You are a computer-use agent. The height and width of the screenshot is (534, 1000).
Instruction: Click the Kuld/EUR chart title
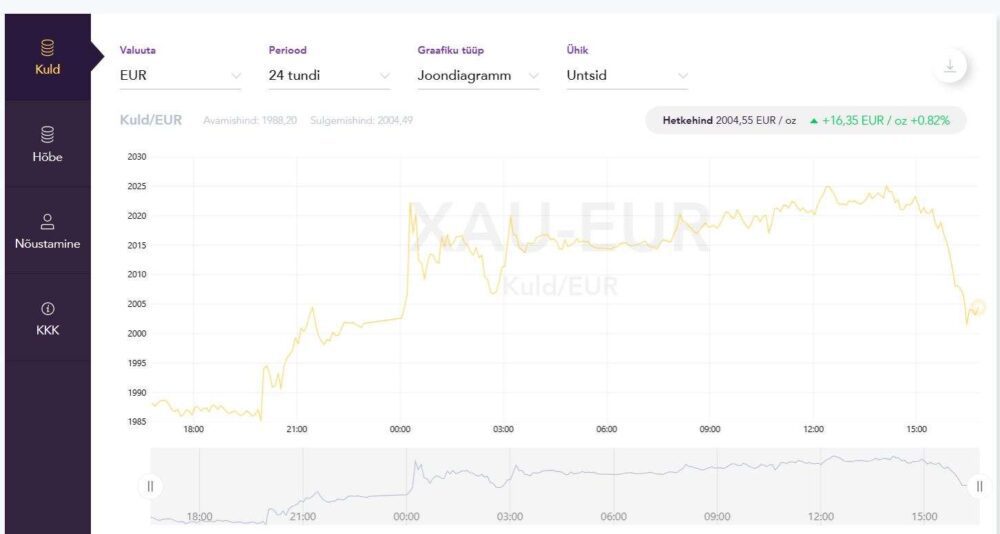pyautogui.click(x=151, y=120)
